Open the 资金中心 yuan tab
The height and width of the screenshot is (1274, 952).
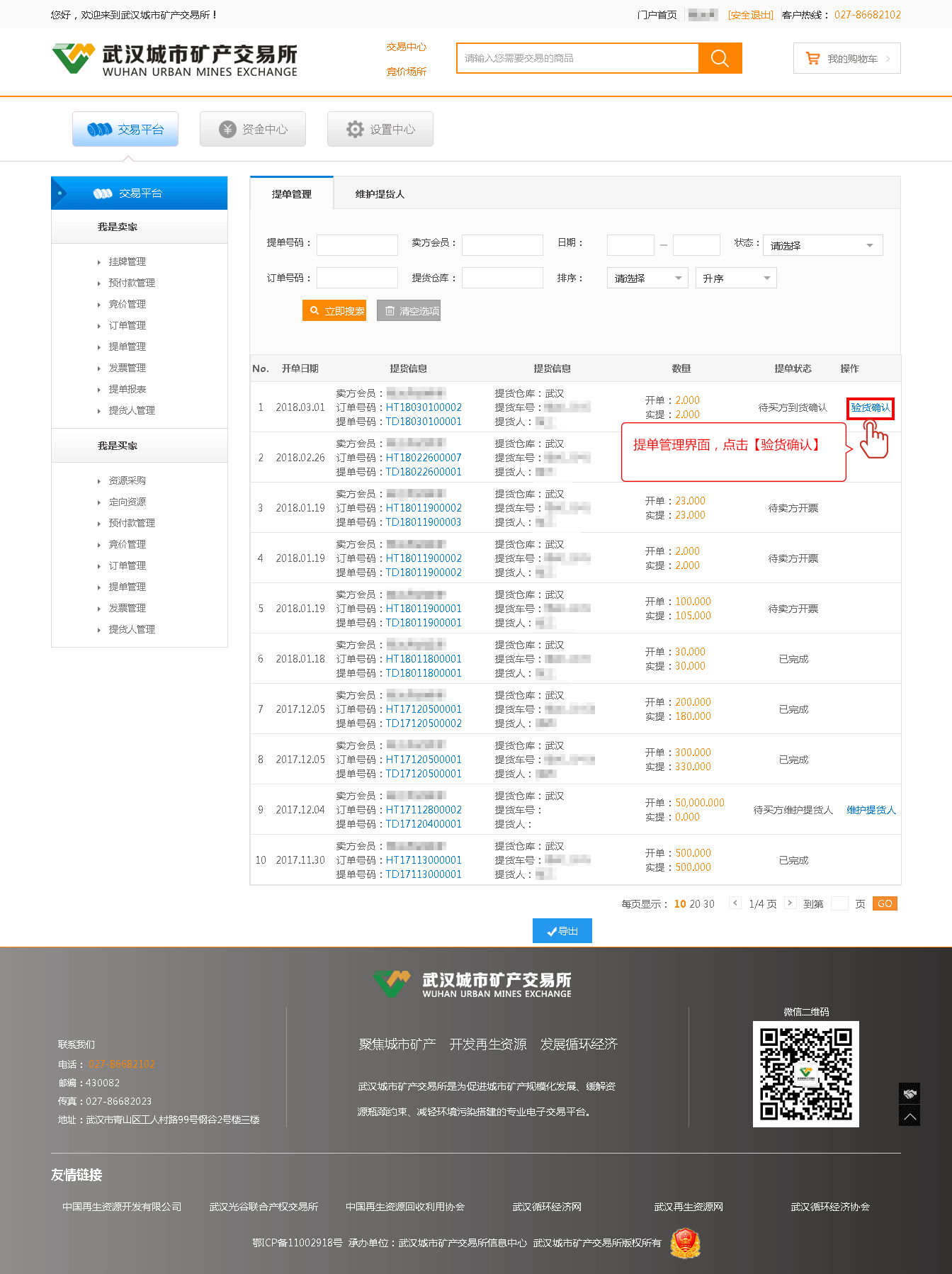tap(253, 129)
